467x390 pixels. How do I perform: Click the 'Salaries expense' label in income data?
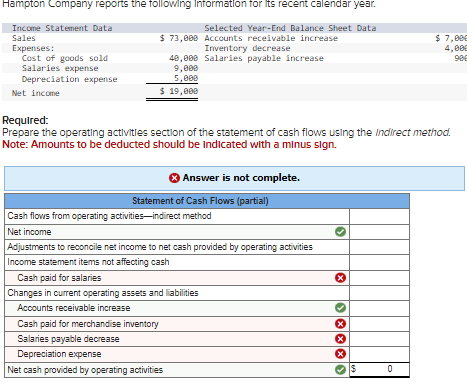[60, 68]
